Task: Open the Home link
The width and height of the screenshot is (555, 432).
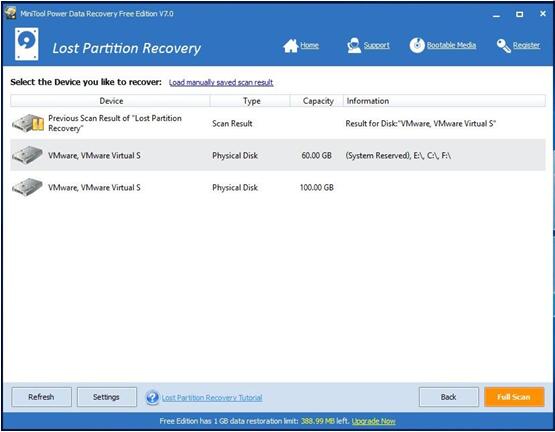Action: 309,45
